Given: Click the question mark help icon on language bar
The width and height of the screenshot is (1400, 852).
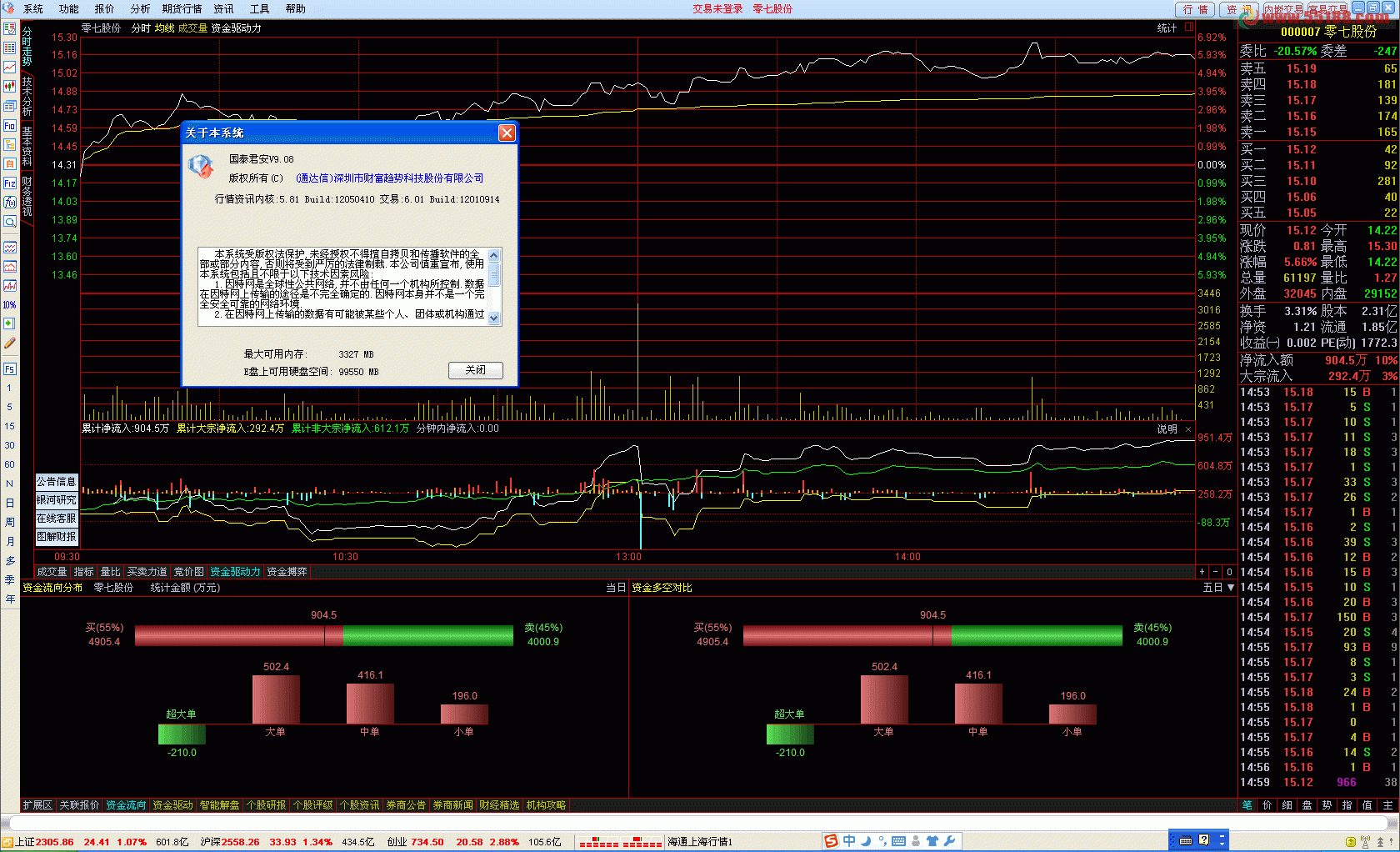Looking at the screenshot, I should (x=1203, y=840).
